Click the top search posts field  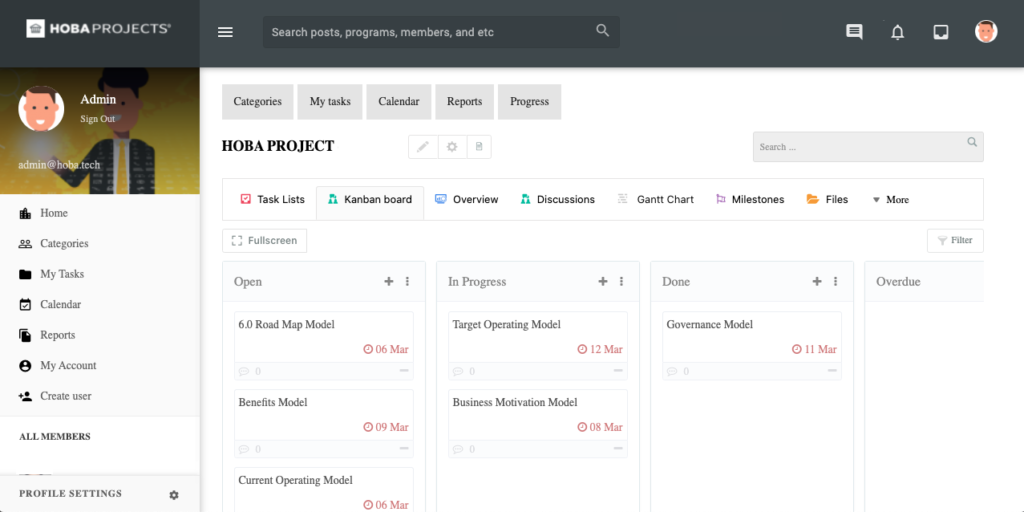[x=430, y=32]
